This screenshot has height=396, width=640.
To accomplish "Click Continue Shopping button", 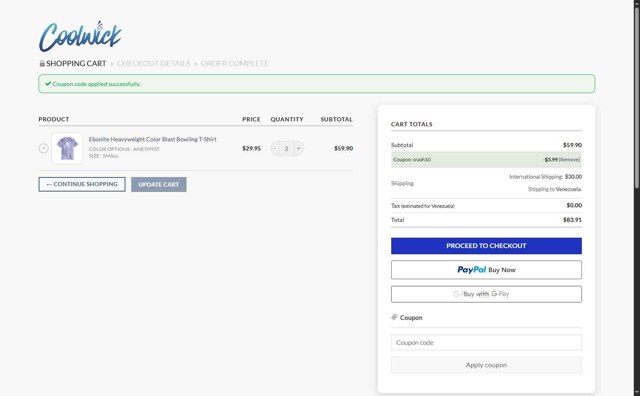I will (82, 185).
